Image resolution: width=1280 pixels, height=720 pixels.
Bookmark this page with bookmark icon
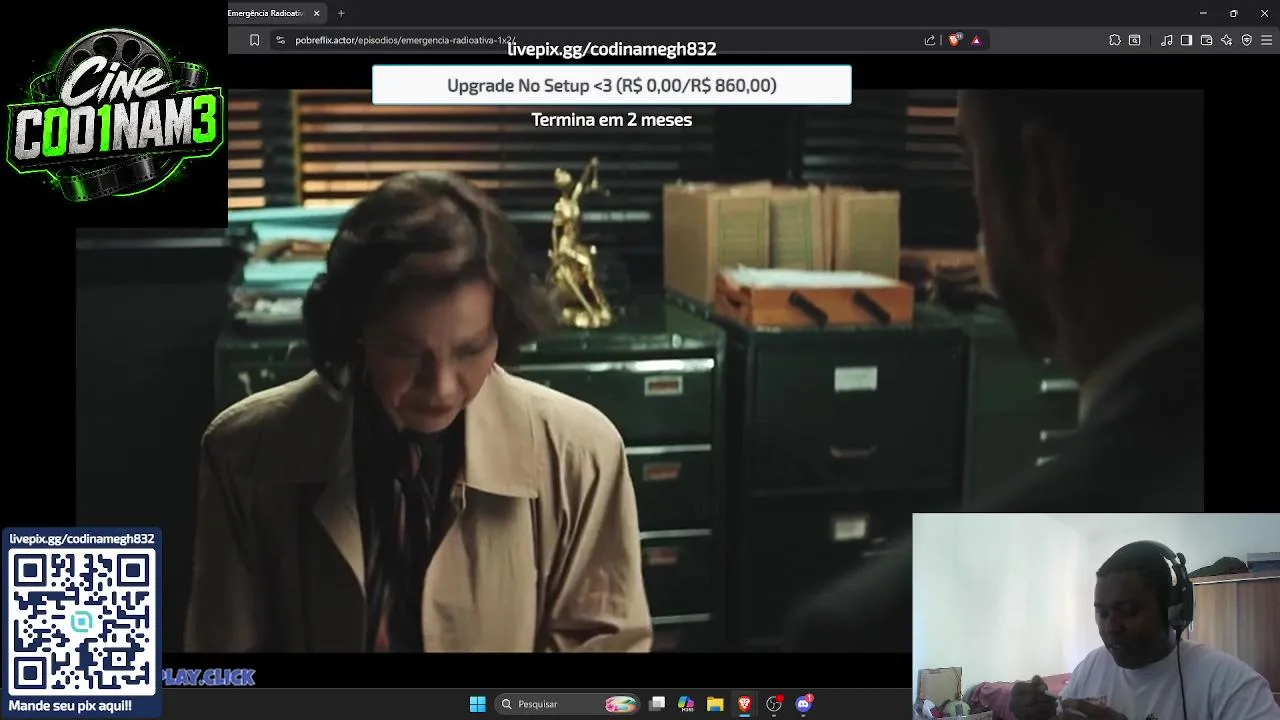(254, 40)
